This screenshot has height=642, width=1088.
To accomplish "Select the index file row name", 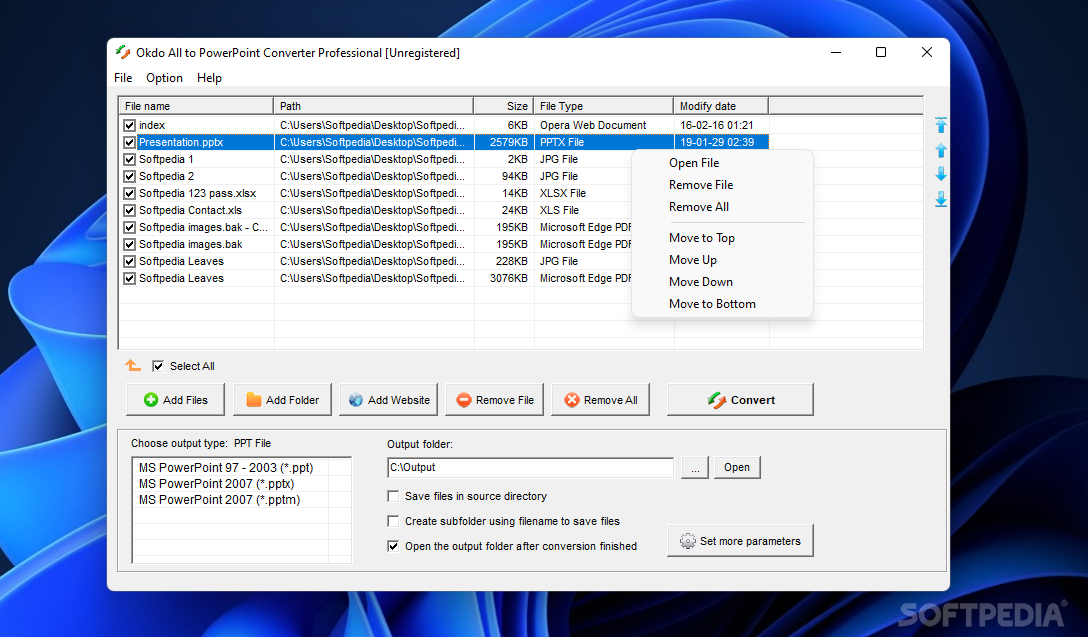I will [152, 126].
